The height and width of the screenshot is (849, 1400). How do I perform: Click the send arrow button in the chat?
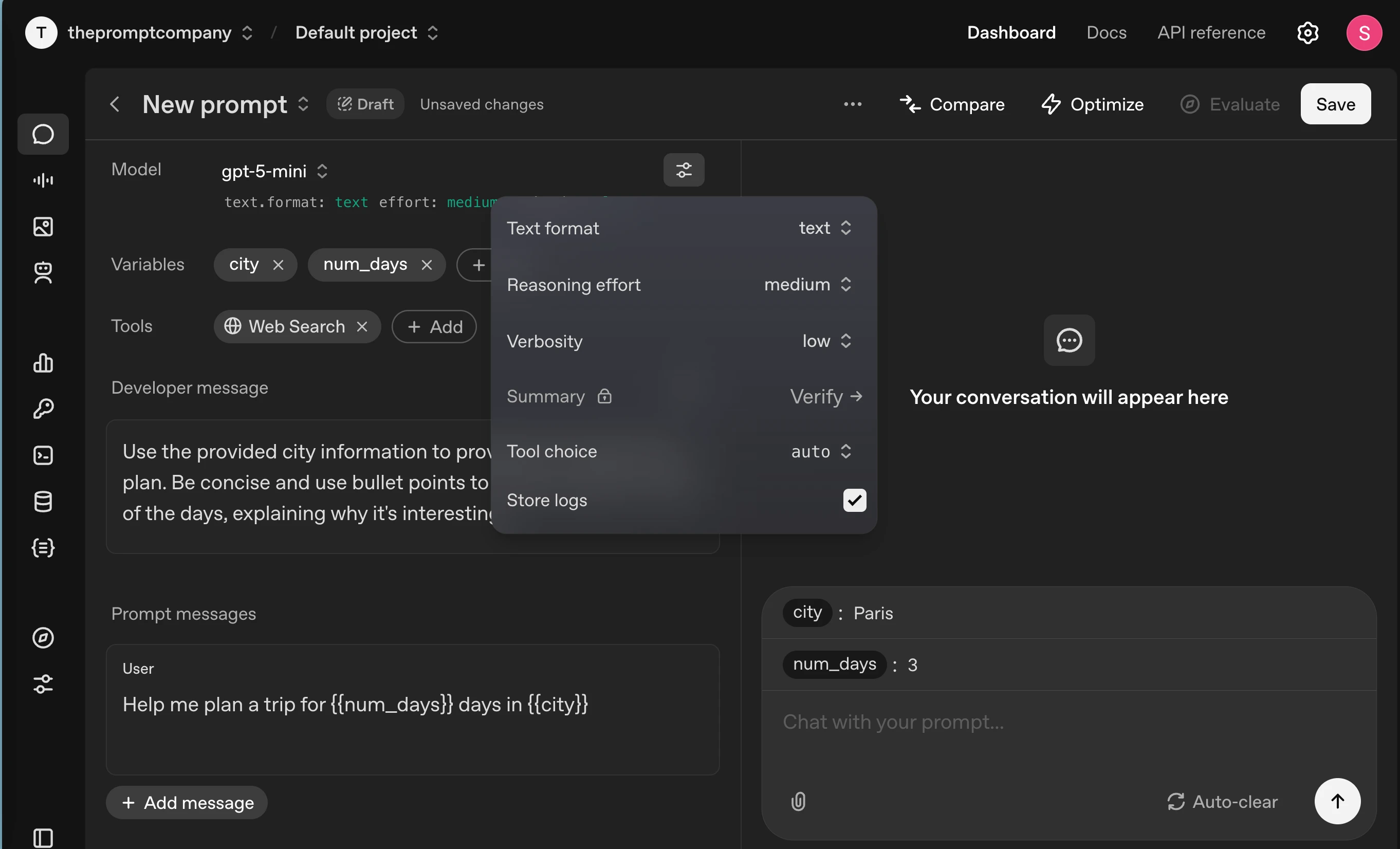(1337, 801)
